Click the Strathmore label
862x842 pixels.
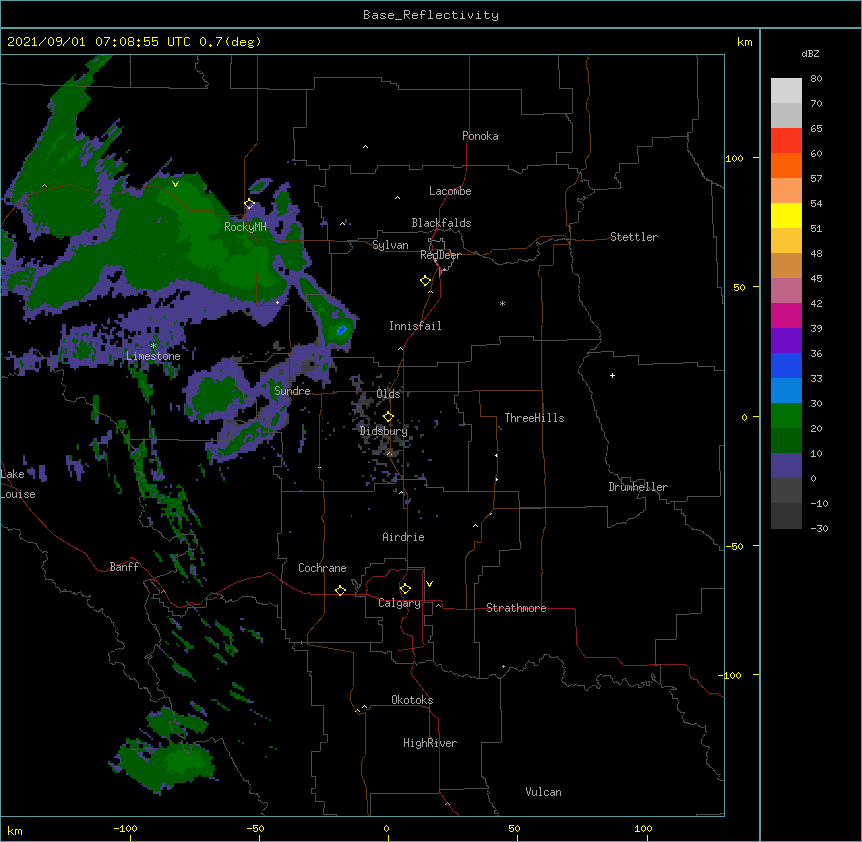click(x=516, y=608)
